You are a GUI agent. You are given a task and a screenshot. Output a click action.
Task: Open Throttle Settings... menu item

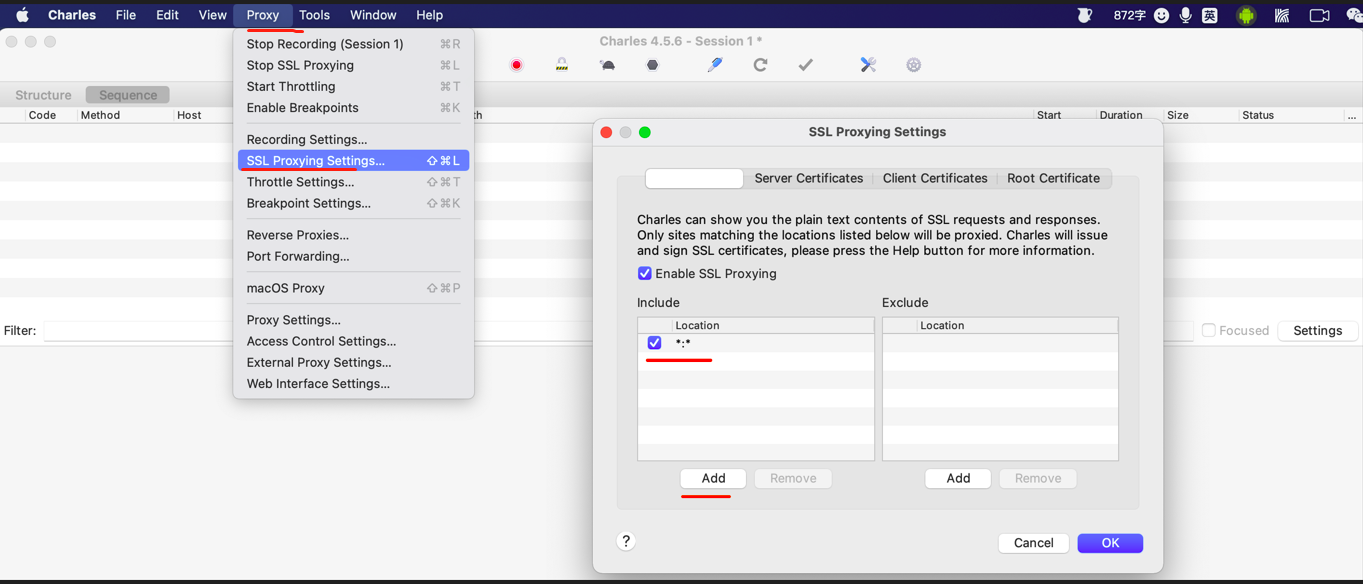point(353,182)
